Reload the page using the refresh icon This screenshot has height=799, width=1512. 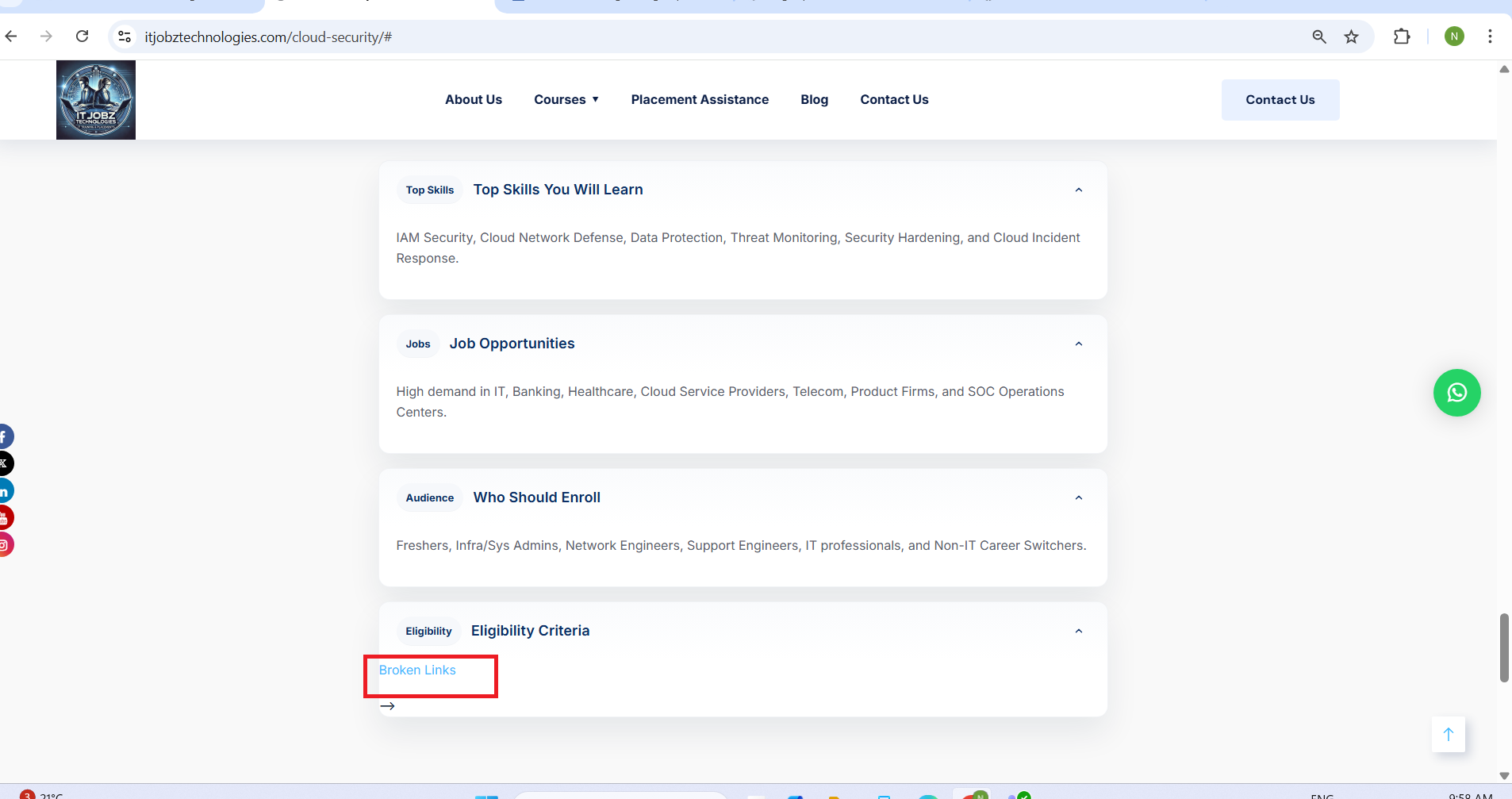tap(82, 36)
